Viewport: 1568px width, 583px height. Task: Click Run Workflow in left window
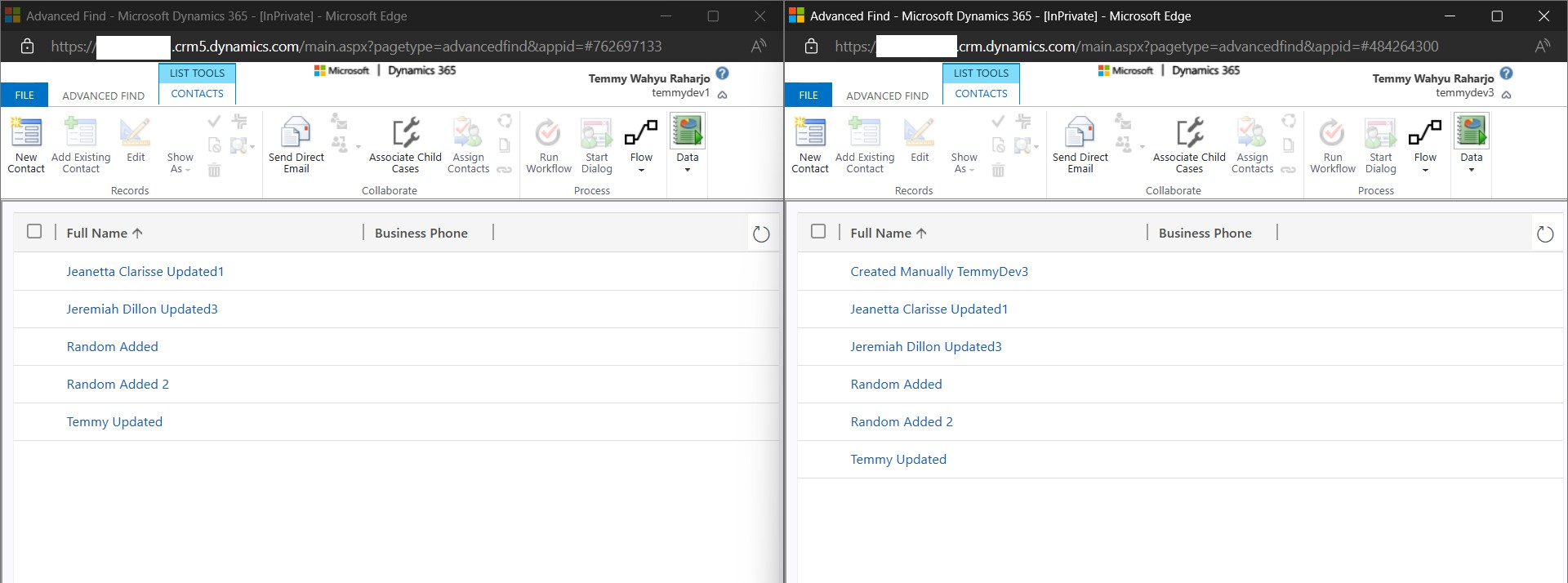549,145
